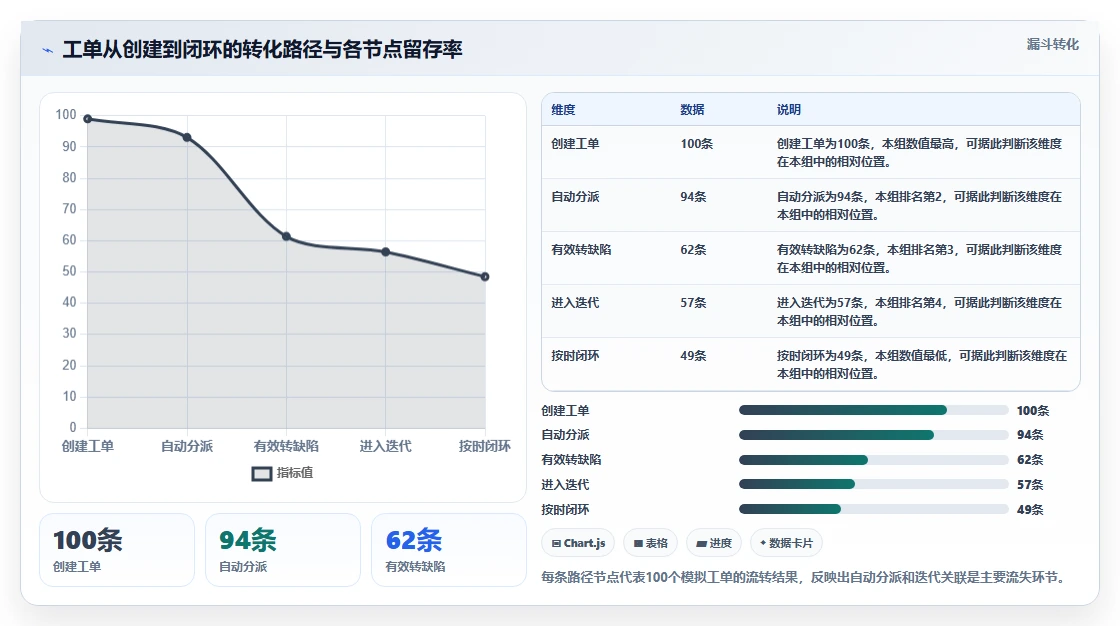Click the 57条 value in table
The width and height of the screenshot is (1120, 626).
[693, 302]
